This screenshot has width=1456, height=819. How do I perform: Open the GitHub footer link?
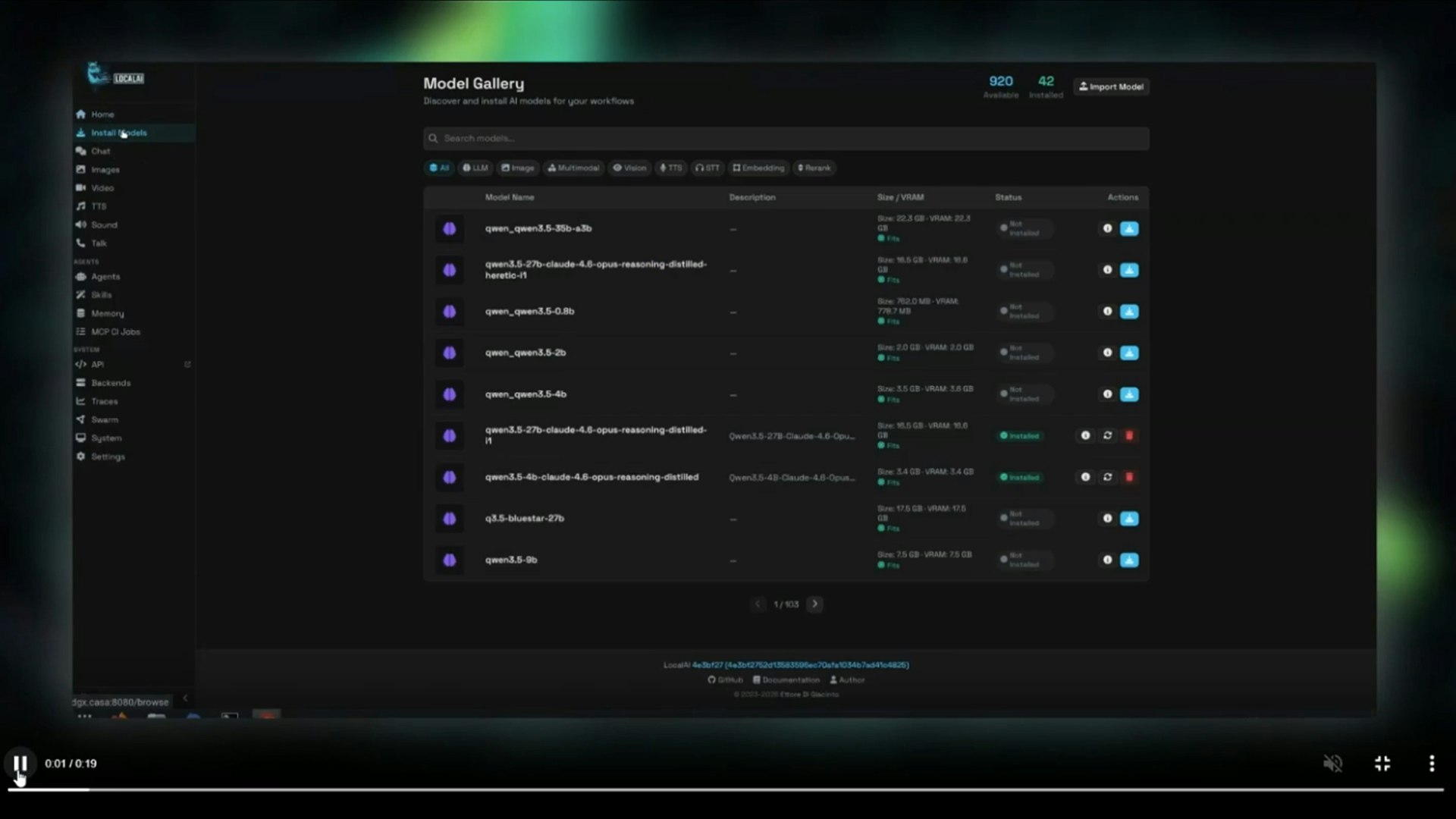coord(725,680)
